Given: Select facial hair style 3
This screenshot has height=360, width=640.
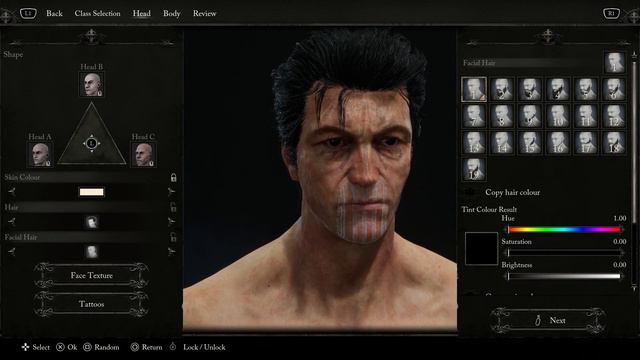Looking at the screenshot, I should pos(530,89).
